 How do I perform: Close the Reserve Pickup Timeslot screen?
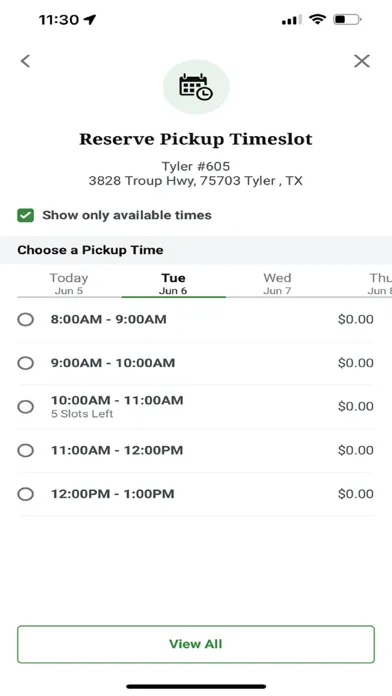pos(362,61)
